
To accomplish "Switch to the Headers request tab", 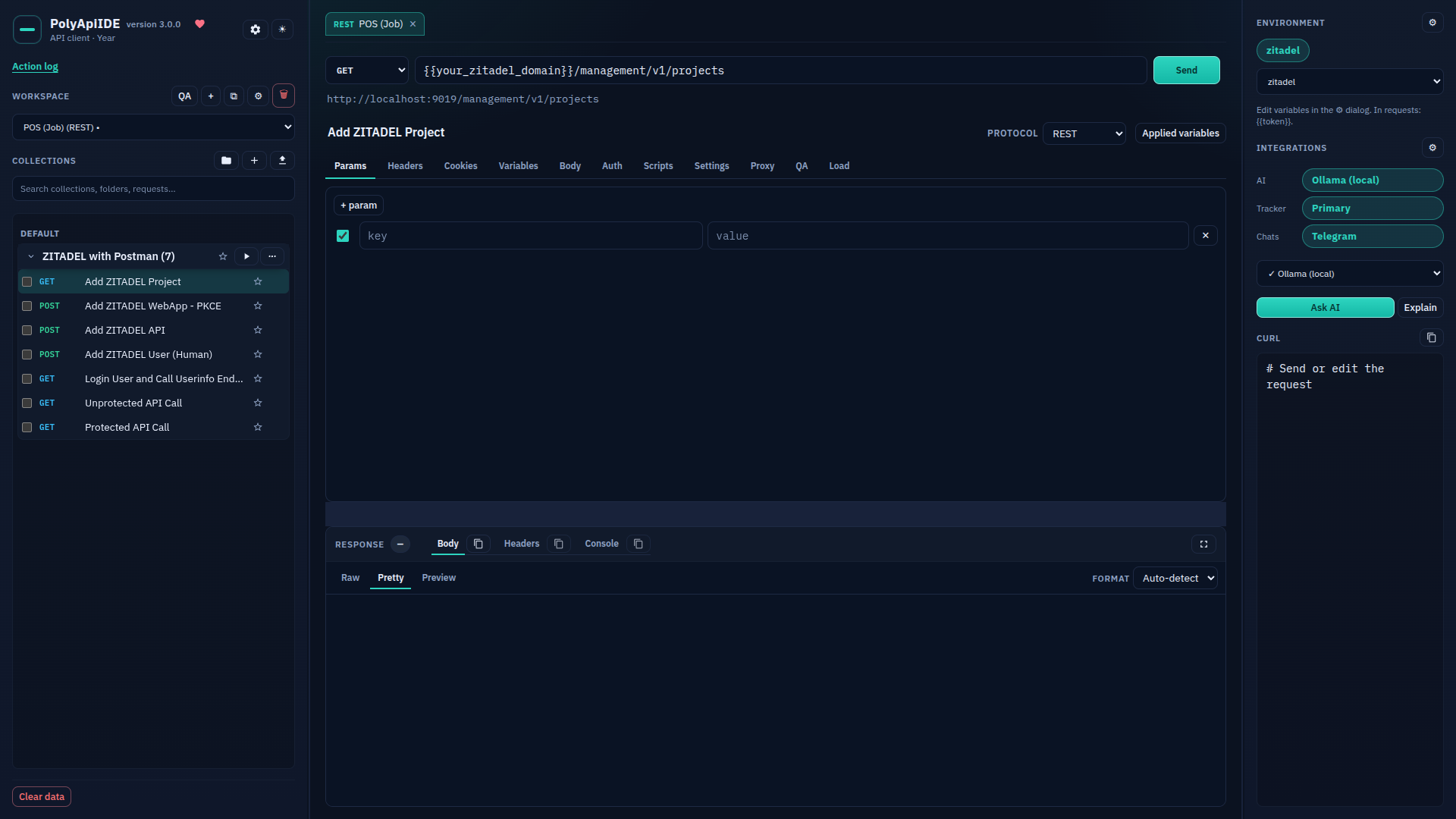I will [405, 166].
